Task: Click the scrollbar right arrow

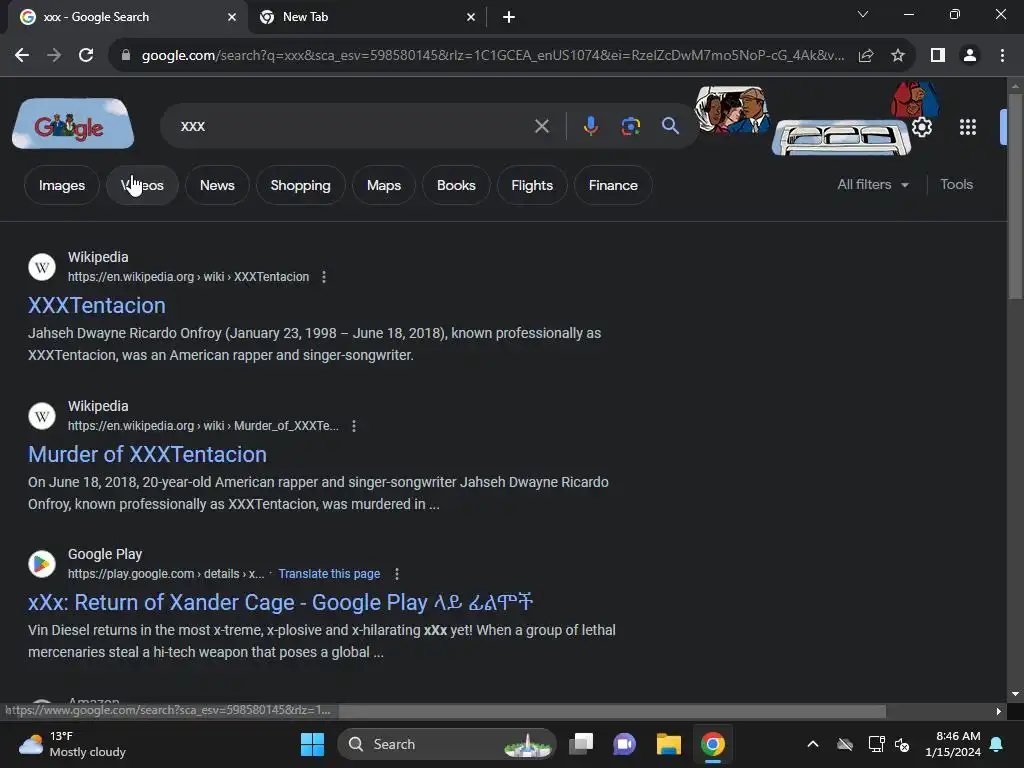Action: point(999,711)
